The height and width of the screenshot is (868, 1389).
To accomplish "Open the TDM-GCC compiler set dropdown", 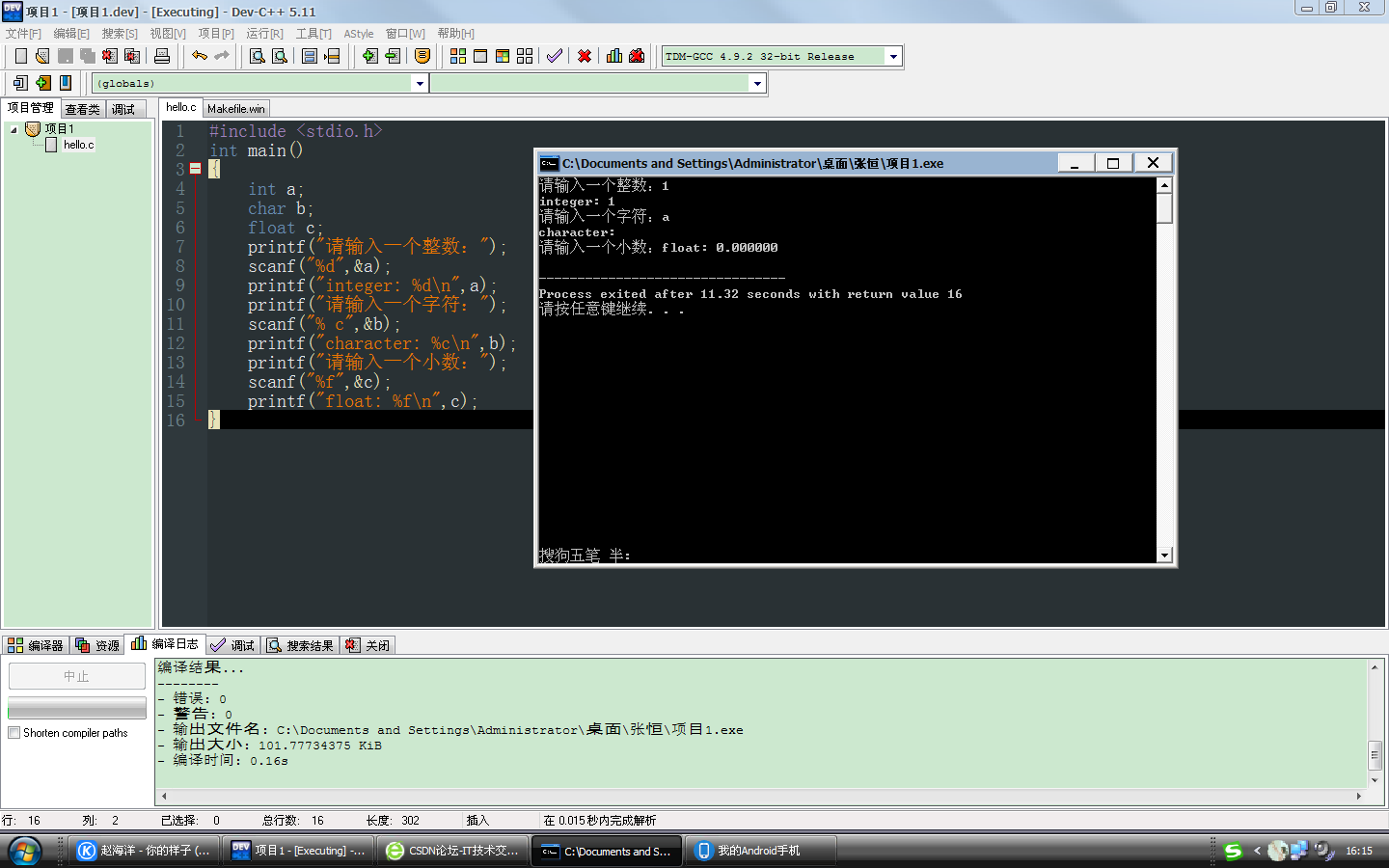I will click(893, 56).
